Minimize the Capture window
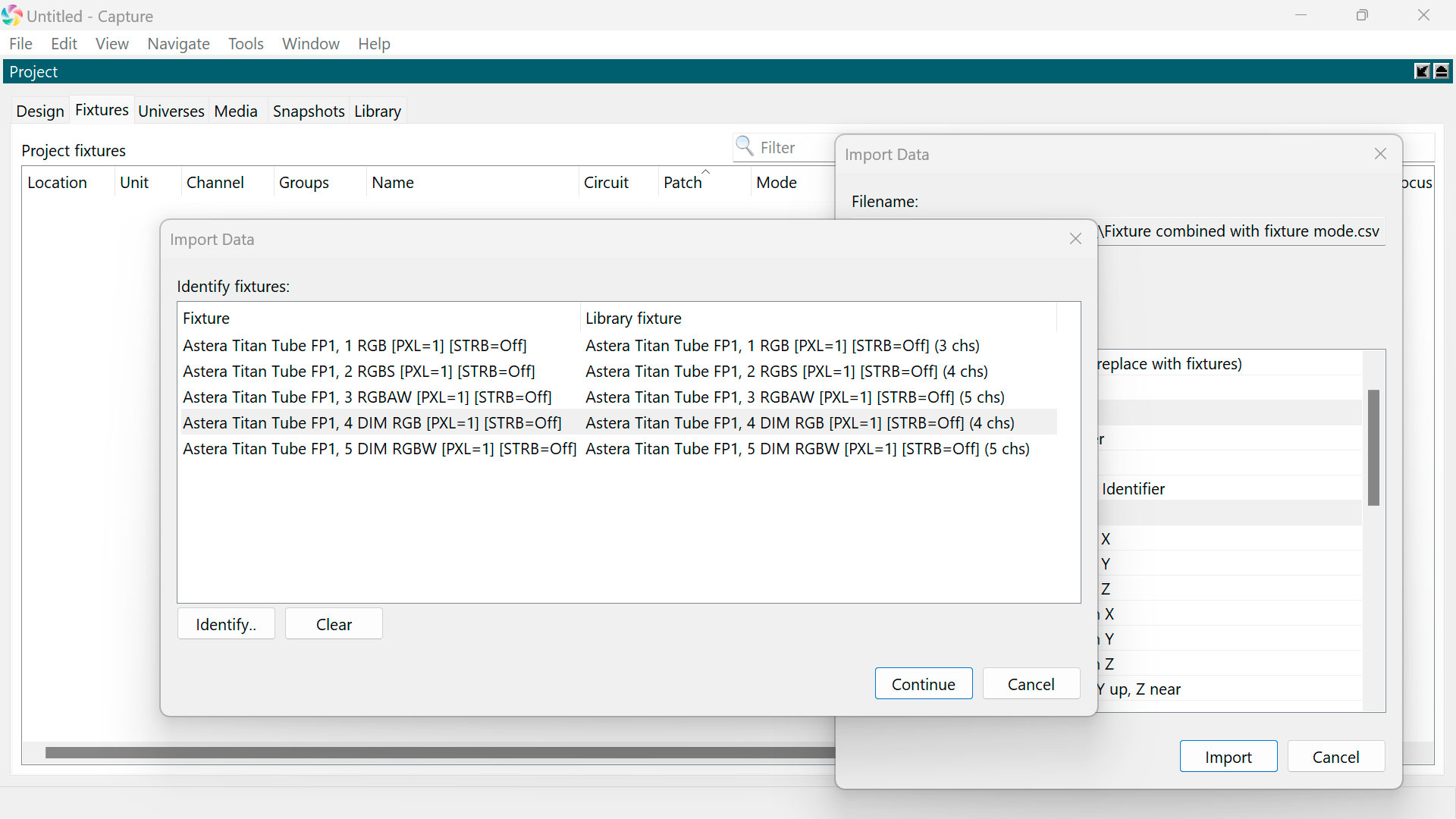 [1301, 15]
